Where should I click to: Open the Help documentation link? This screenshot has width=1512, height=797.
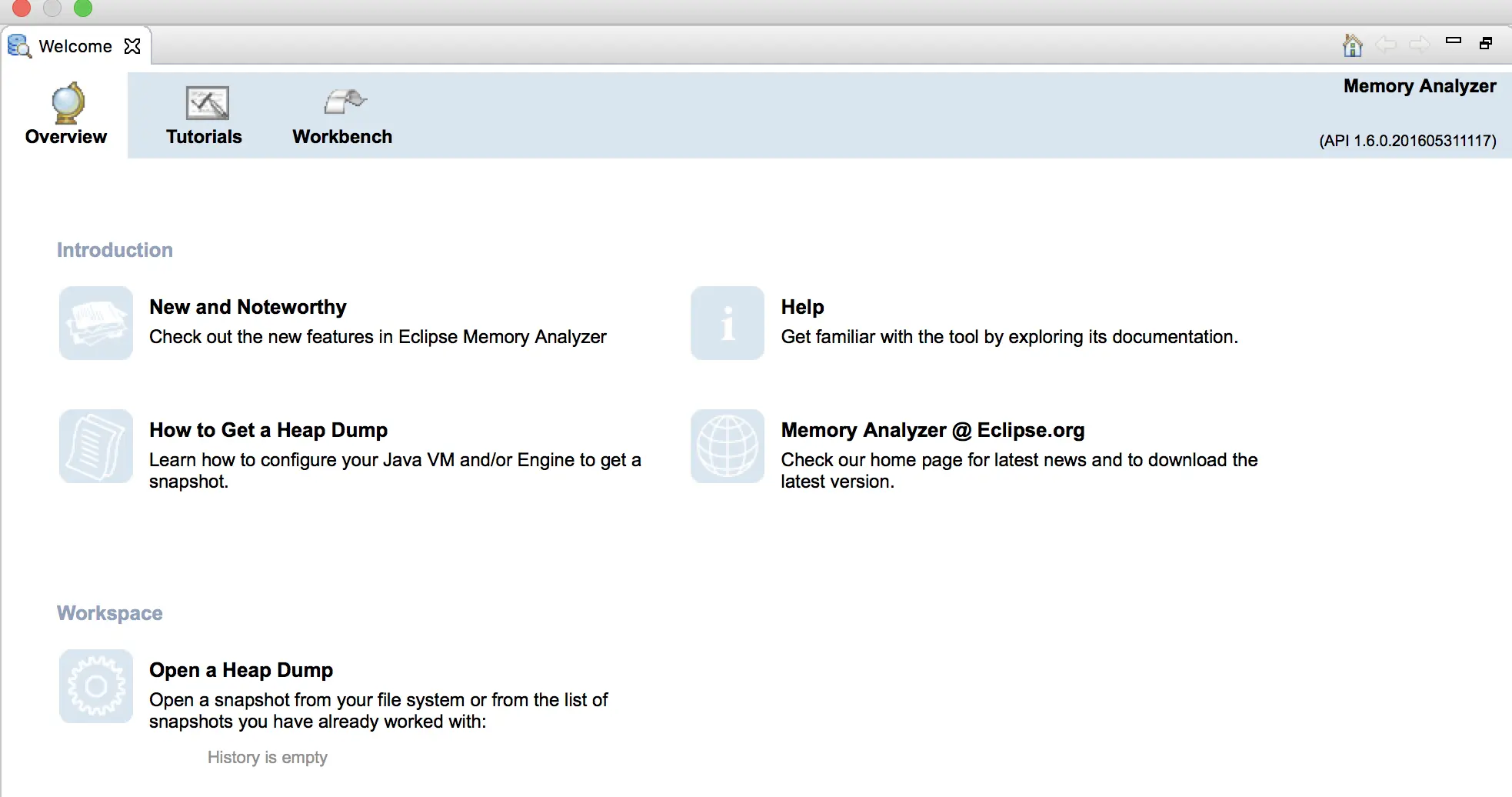coord(802,307)
